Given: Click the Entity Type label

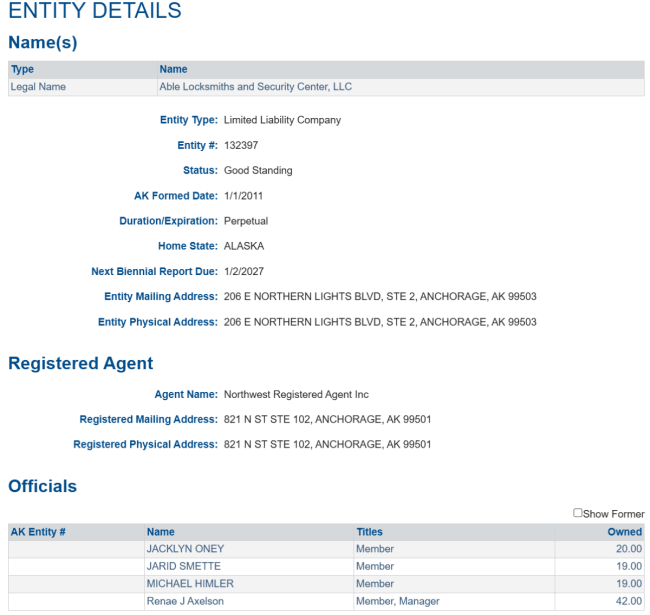Looking at the screenshot, I should [x=189, y=120].
